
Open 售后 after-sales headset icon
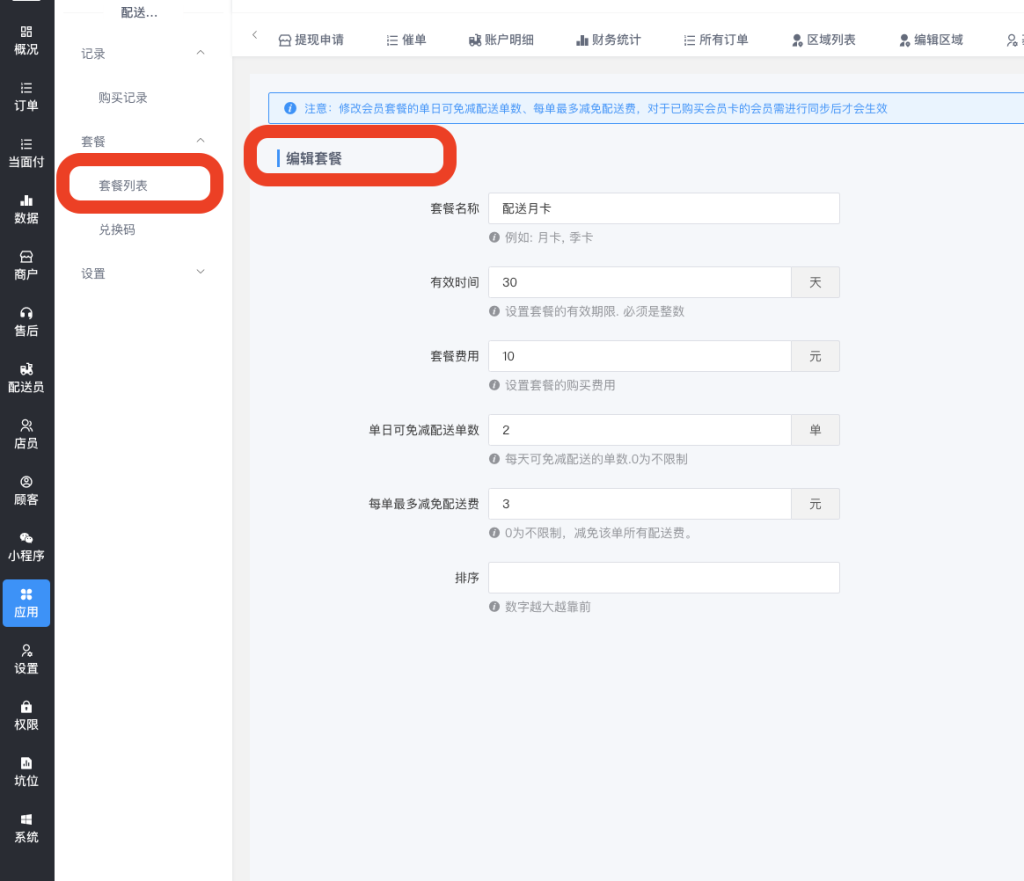click(26, 313)
